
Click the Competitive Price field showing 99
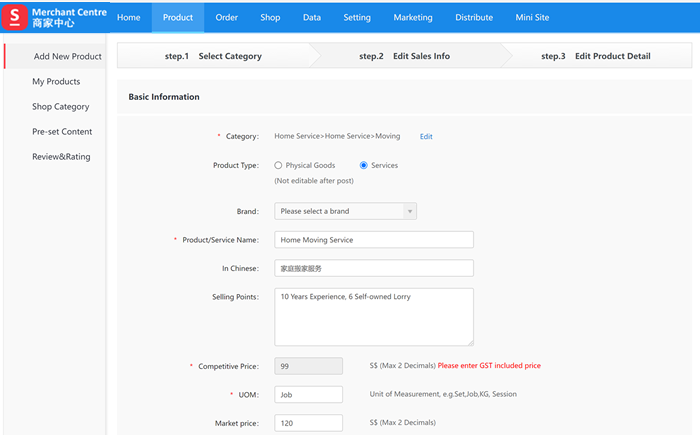pos(308,366)
